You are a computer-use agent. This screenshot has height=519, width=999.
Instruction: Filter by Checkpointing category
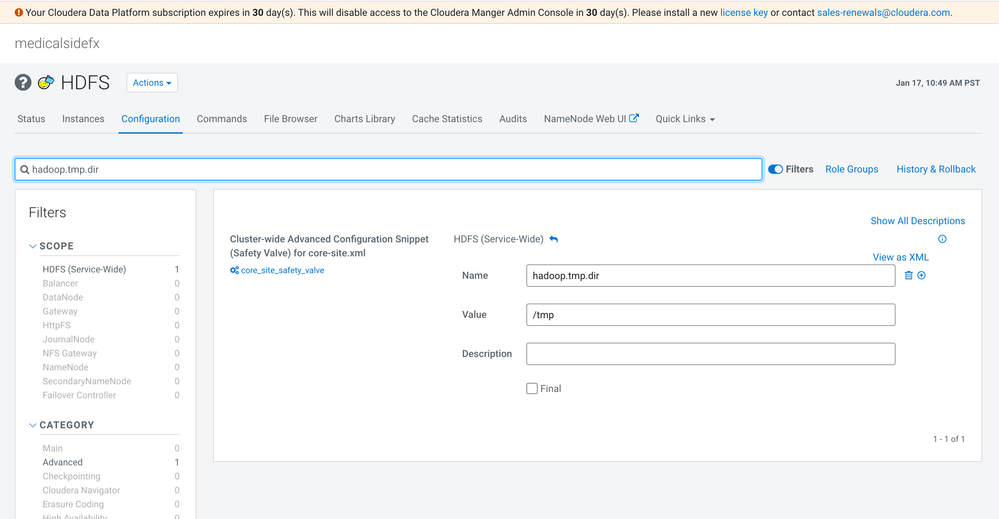pyautogui.click(x=71, y=476)
